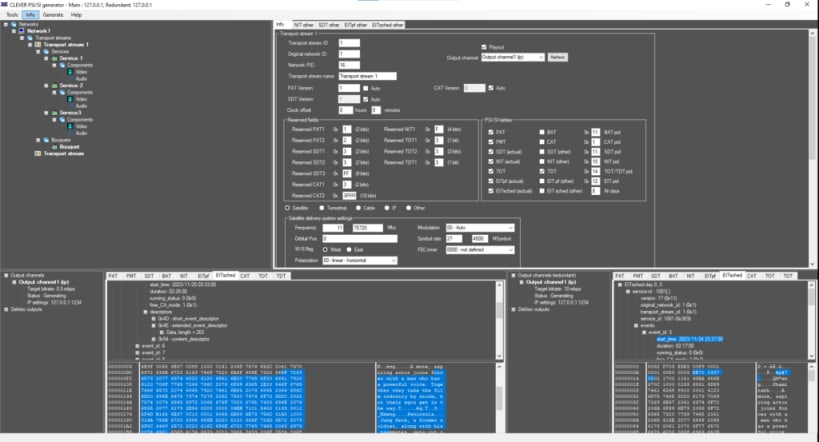Click the Video component icon under Service 2
The image size is (819, 442).
pyautogui.click(x=70, y=99)
